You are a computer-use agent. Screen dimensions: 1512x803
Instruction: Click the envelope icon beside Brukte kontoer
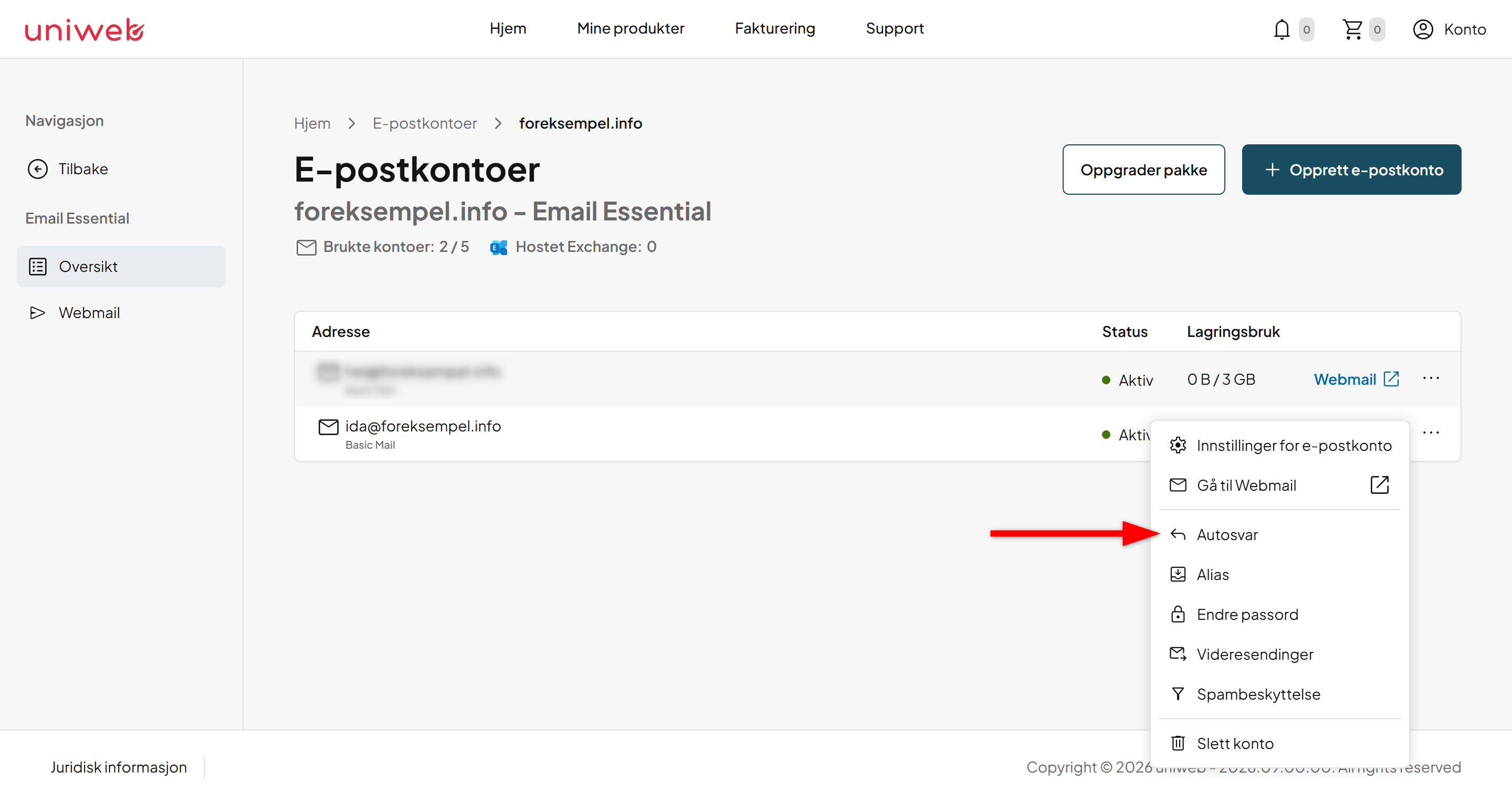point(306,247)
